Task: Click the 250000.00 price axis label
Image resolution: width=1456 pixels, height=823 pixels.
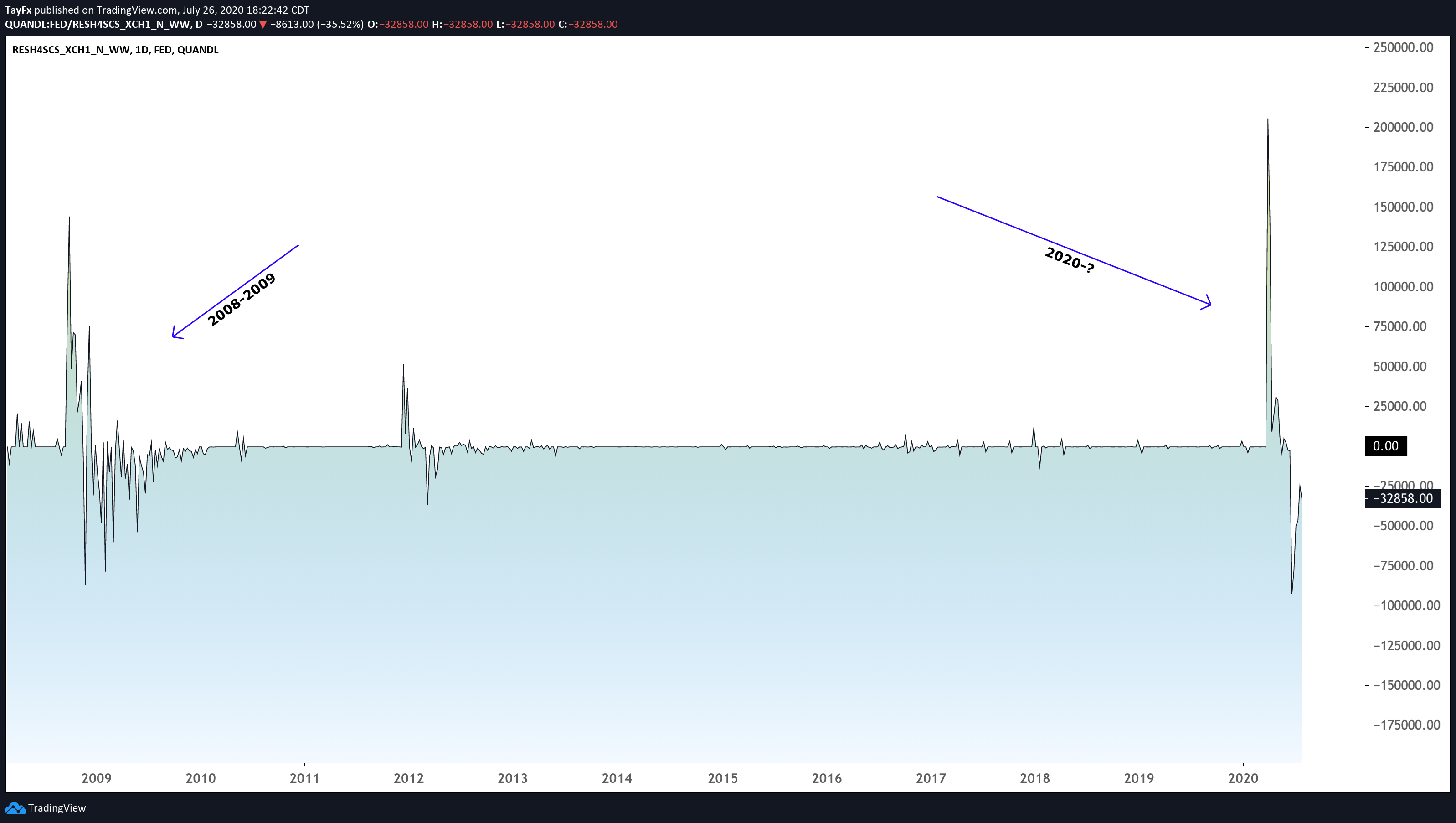Action: pyautogui.click(x=1404, y=47)
